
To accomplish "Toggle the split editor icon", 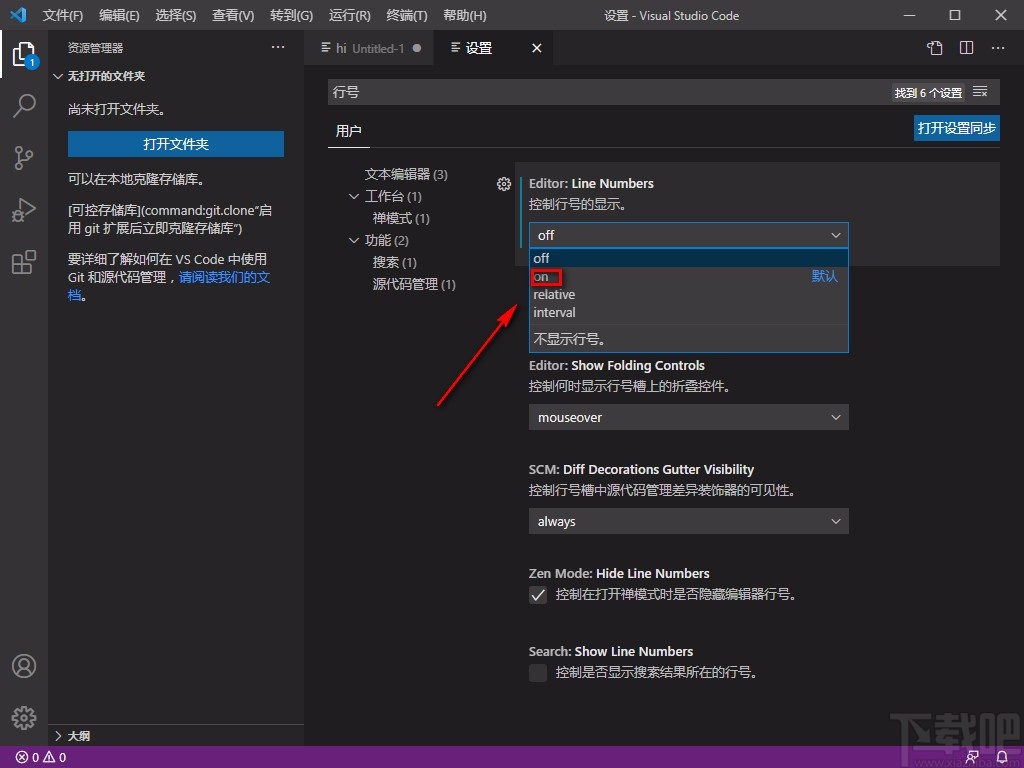I will (966, 48).
